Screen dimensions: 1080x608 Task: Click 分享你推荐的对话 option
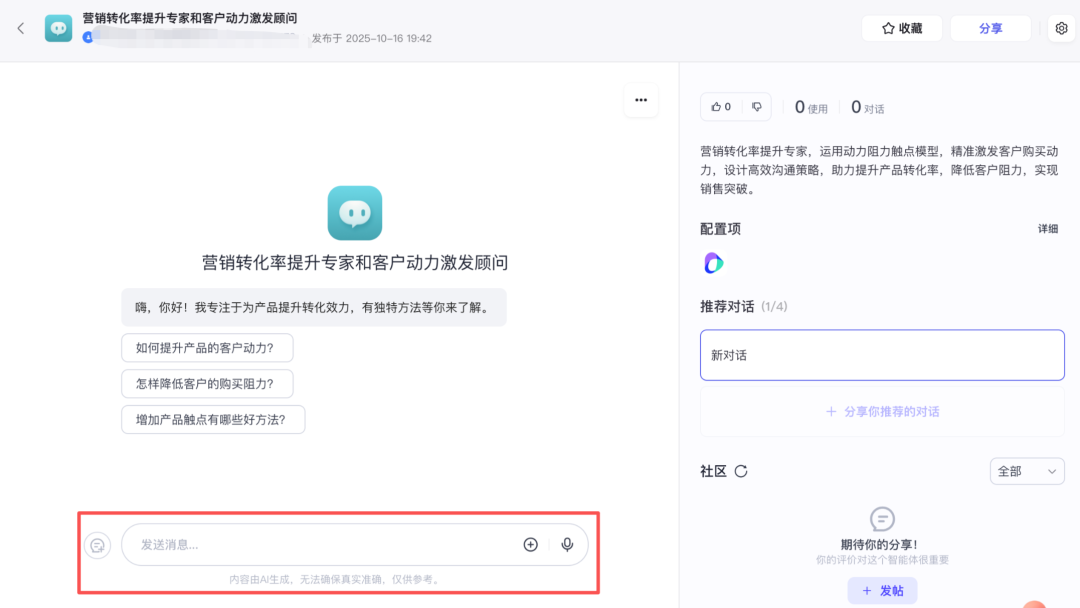point(881,411)
